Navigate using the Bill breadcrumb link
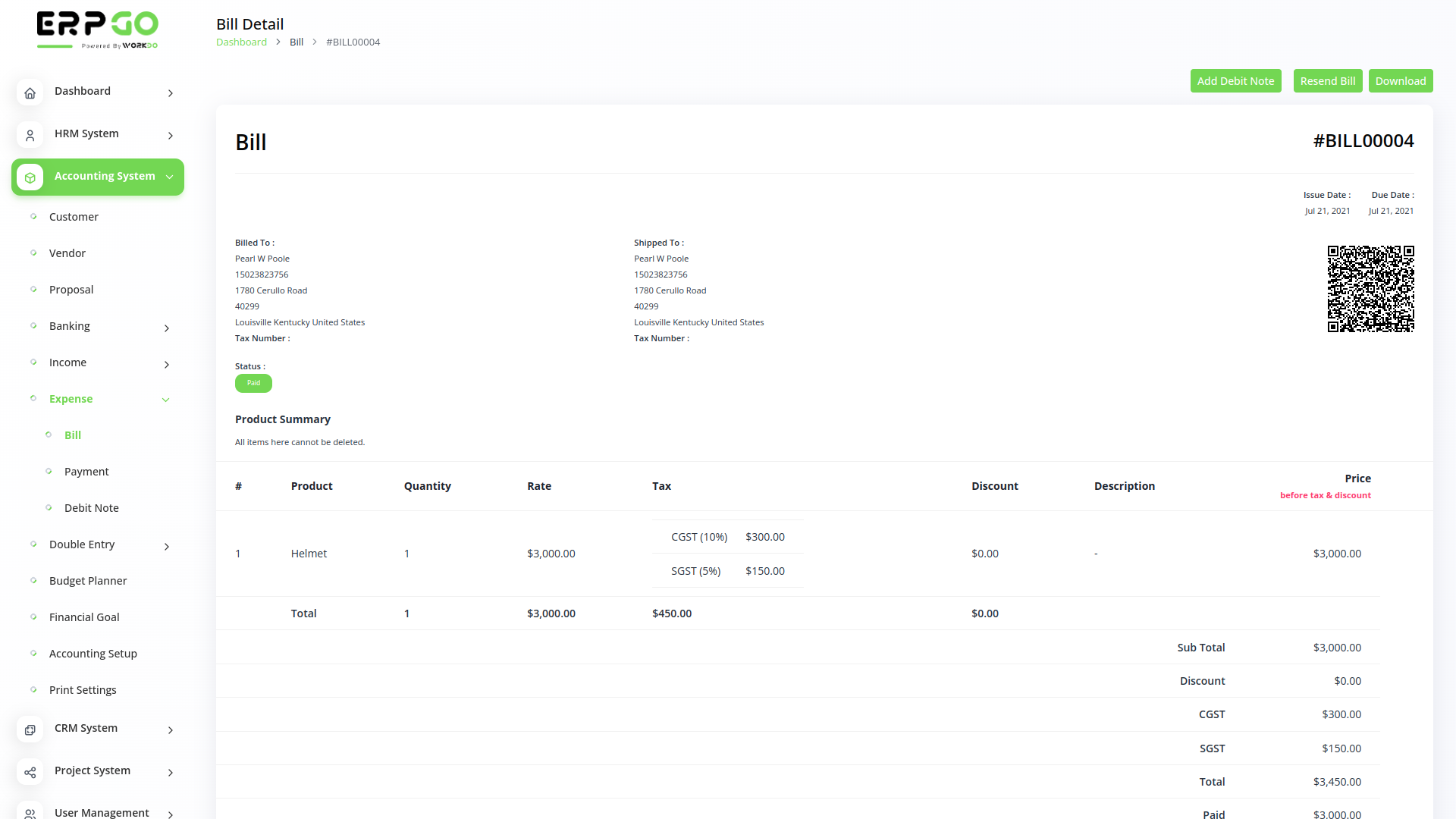 [296, 42]
